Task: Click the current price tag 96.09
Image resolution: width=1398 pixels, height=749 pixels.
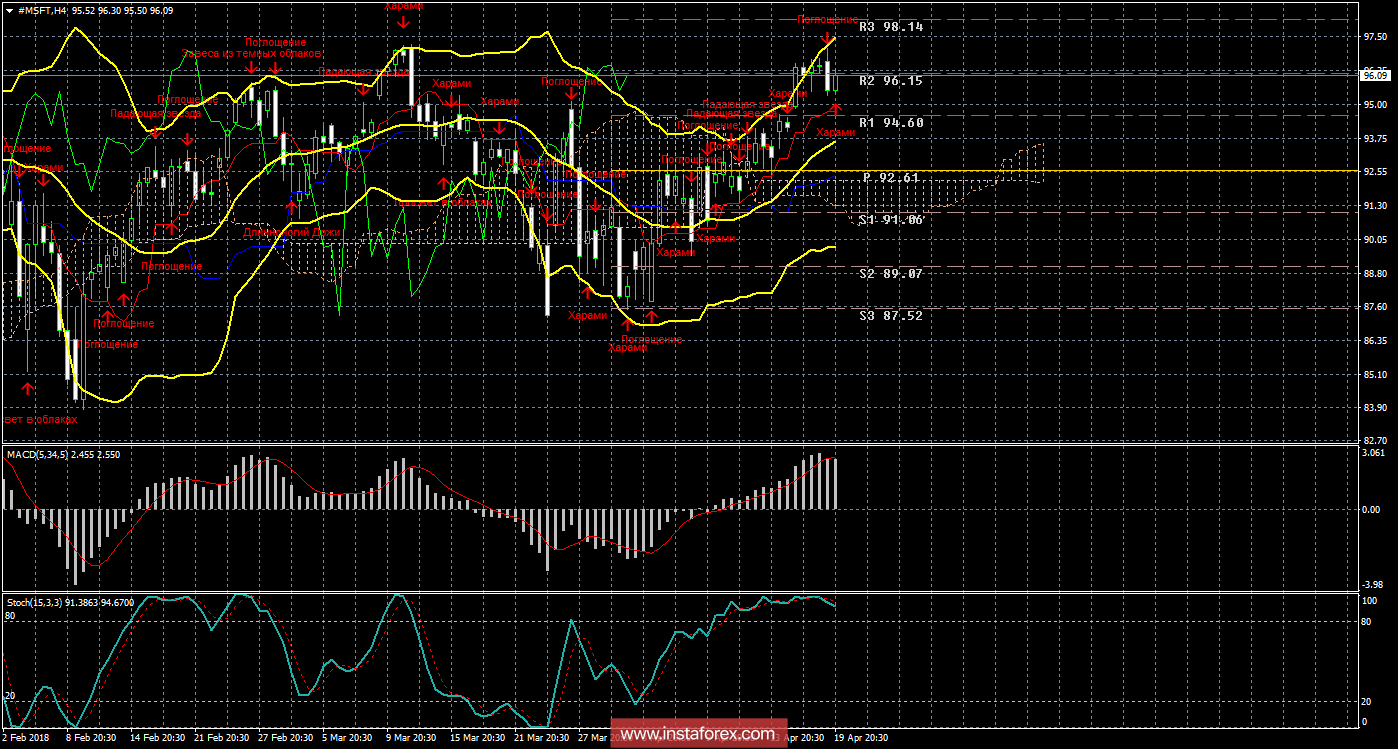Action: coord(1375,75)
